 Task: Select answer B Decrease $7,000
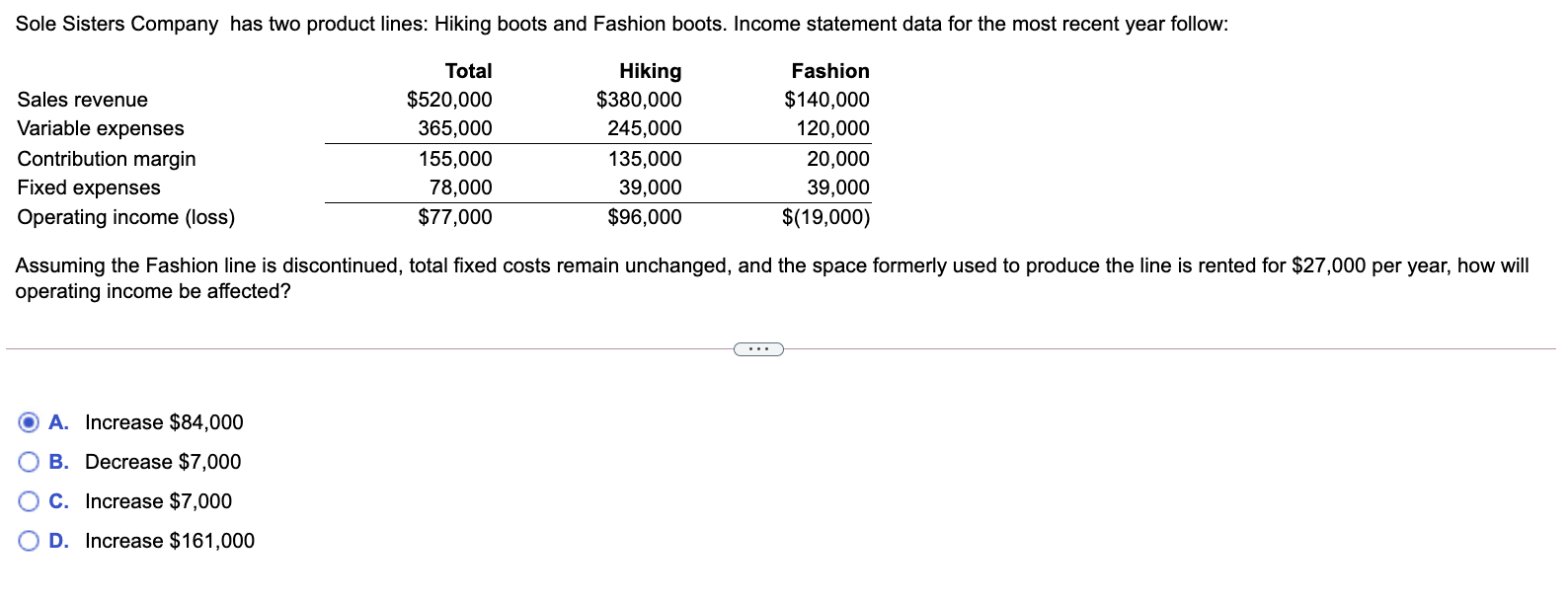(30, 462)
